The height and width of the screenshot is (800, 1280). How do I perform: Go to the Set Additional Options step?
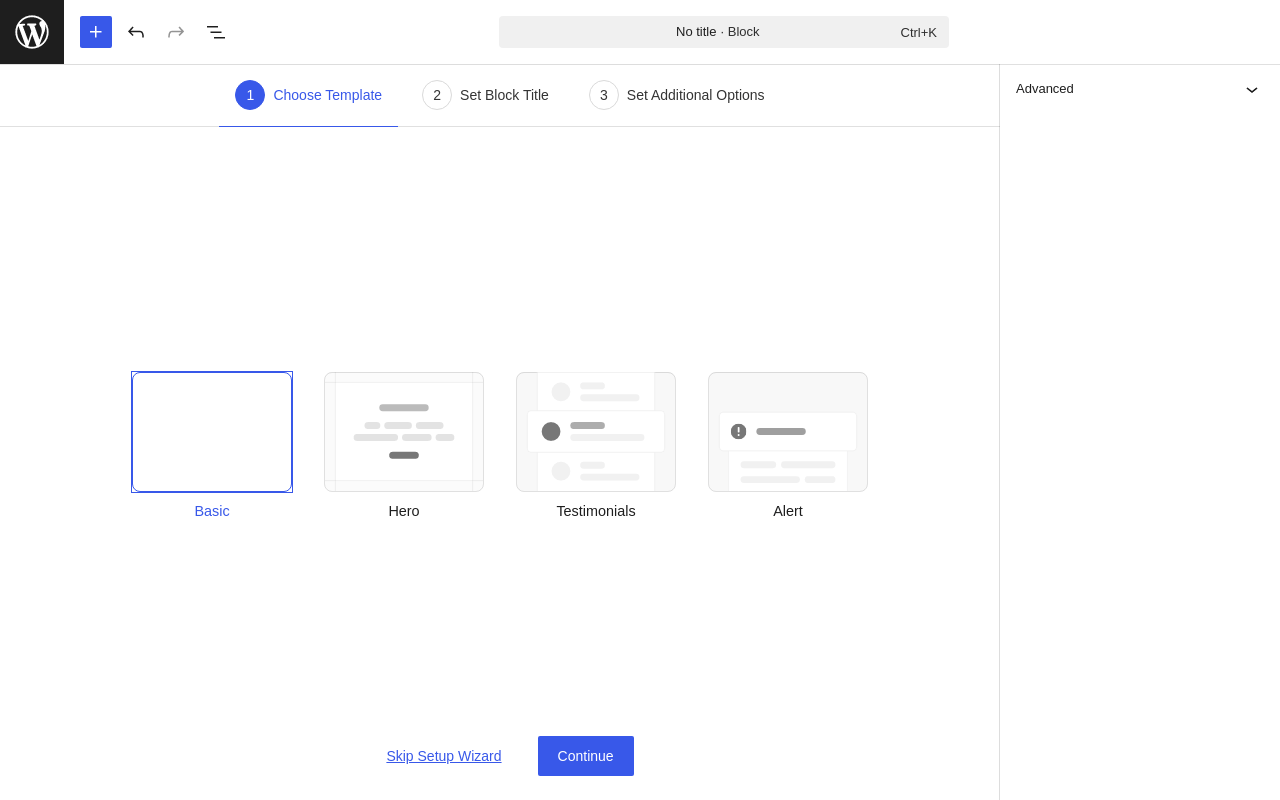point(677,95)
